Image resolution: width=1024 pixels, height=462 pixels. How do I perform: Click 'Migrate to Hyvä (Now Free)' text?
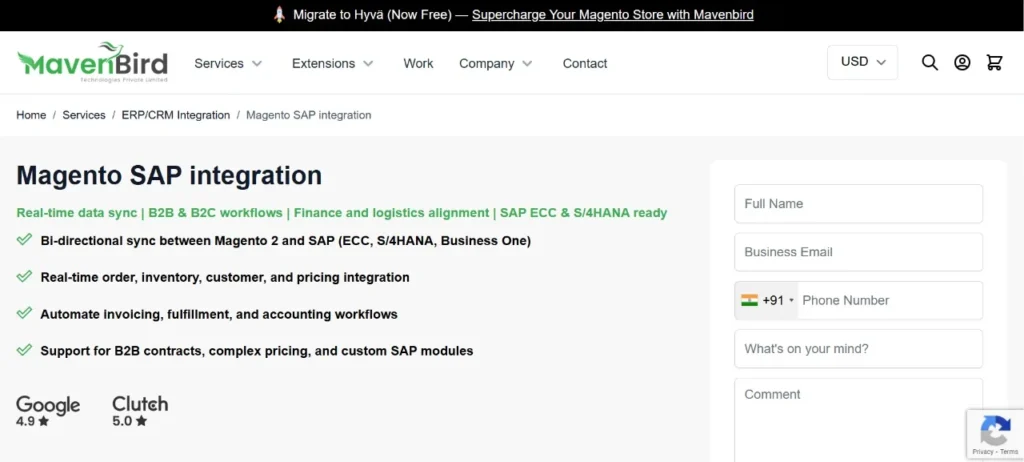pyautogui.click(x=372, y=14)
